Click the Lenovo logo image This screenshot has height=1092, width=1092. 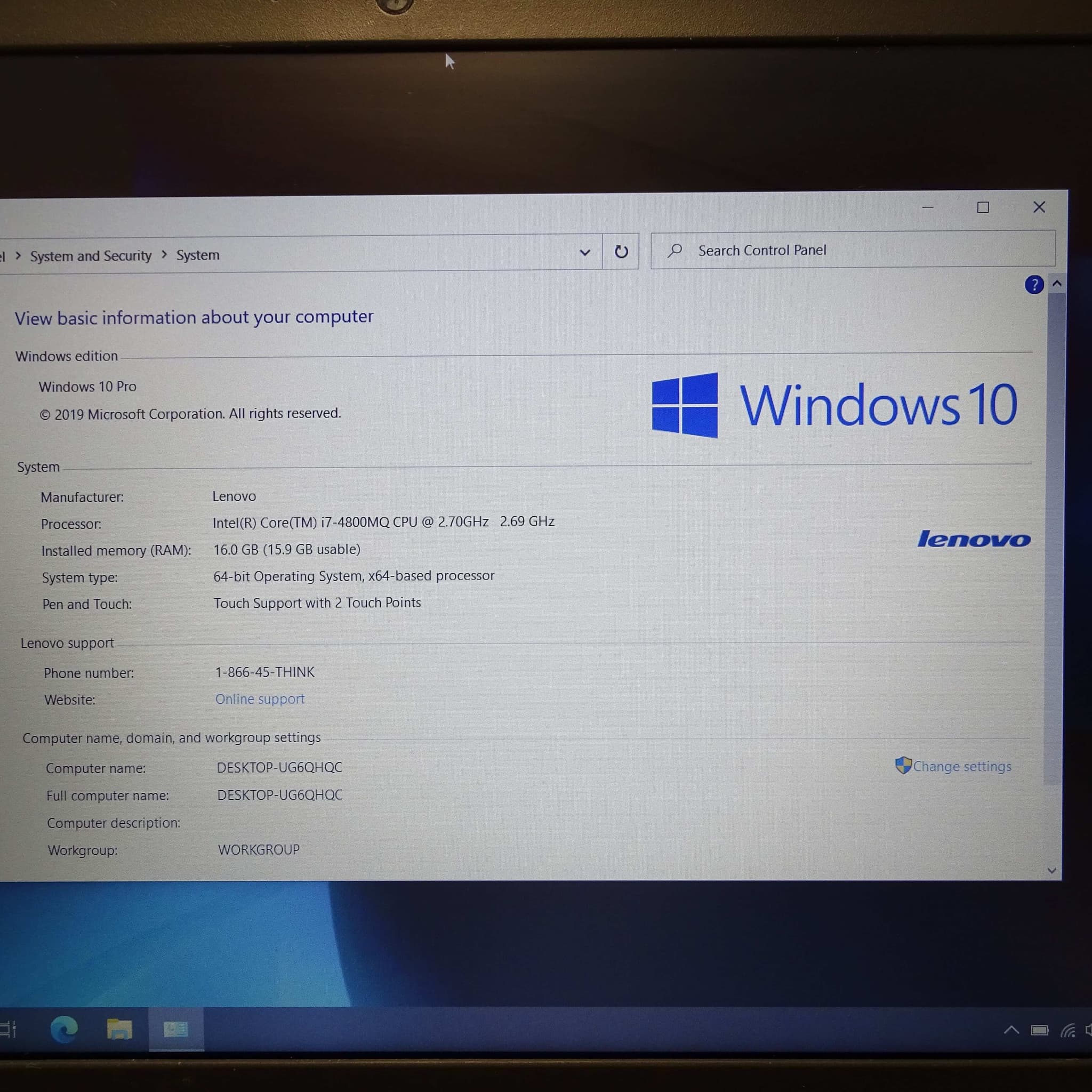974,539
